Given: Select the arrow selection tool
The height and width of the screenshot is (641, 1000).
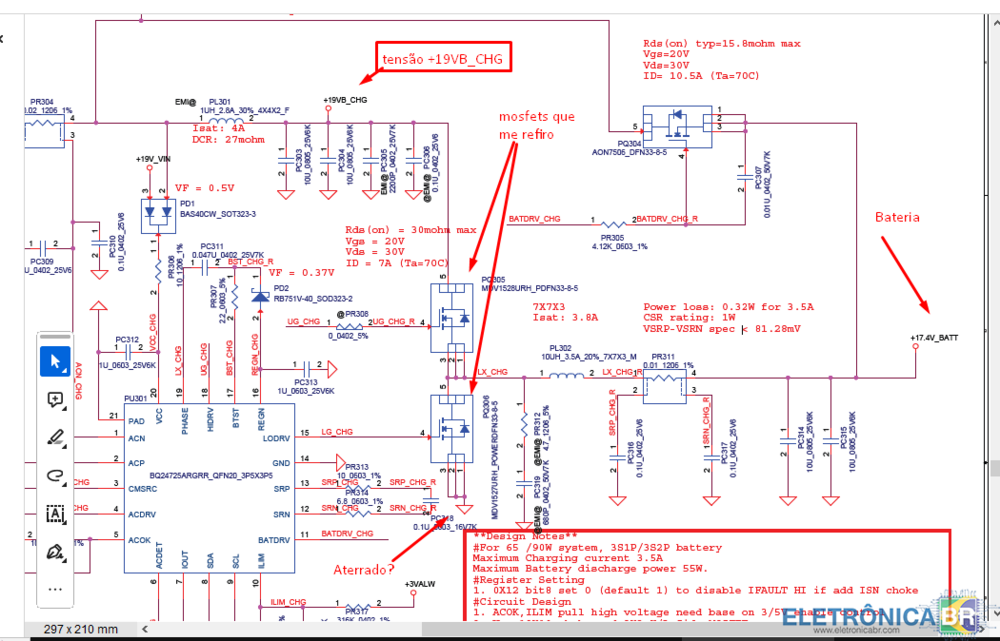Looking at the screenshot, I should click(x=55, y=361).
